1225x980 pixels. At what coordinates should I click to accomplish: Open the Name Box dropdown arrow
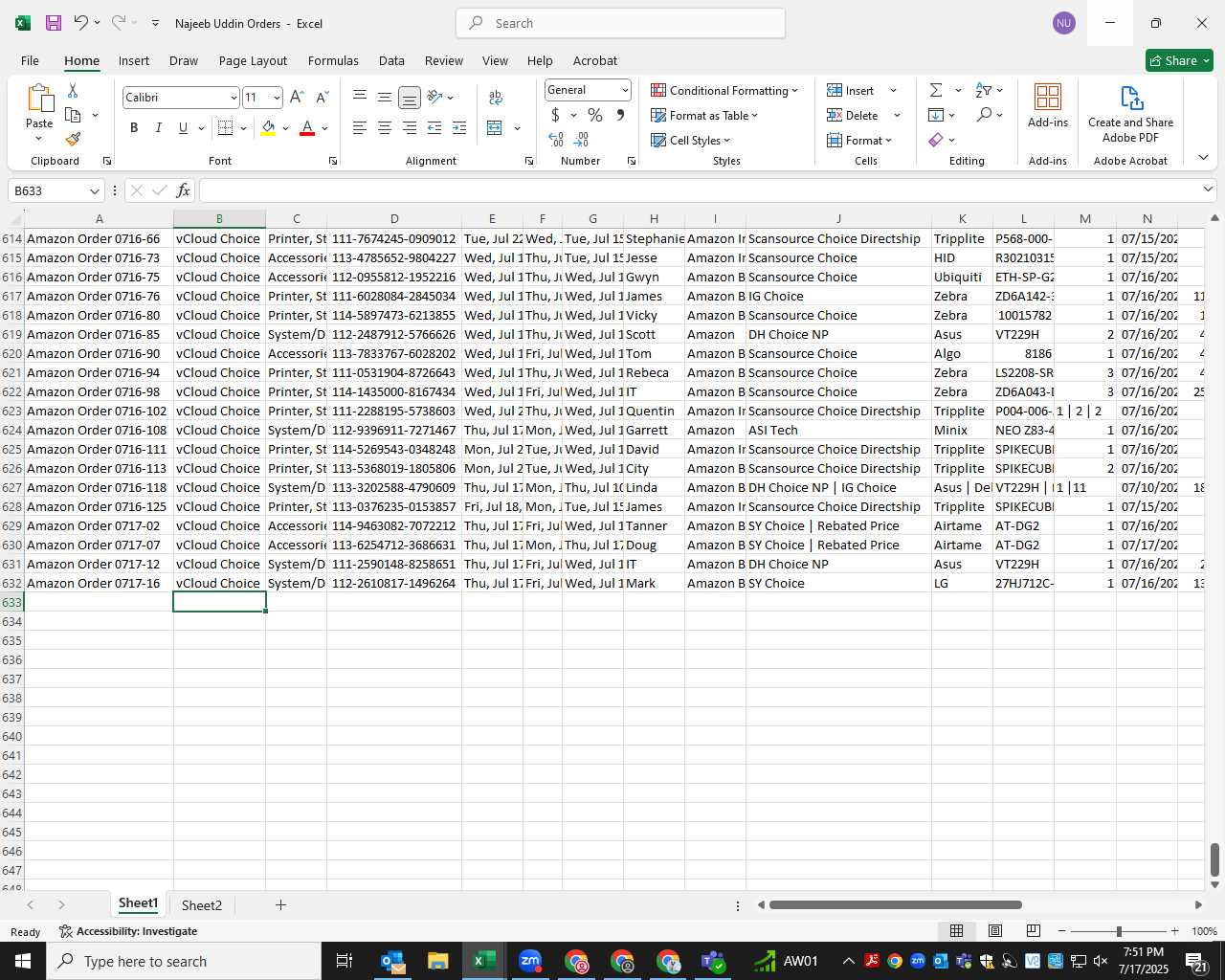(x=94, y=190)
